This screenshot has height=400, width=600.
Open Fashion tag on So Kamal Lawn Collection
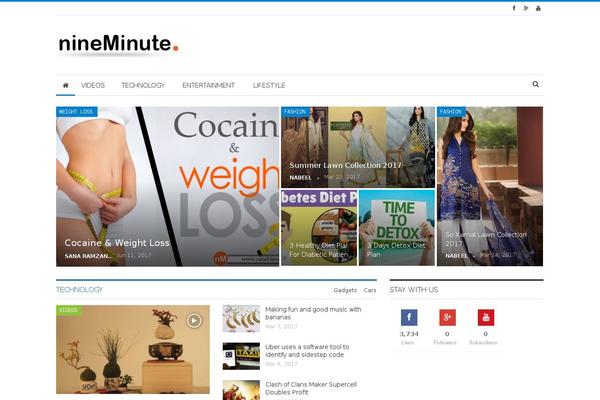(451, 112)
